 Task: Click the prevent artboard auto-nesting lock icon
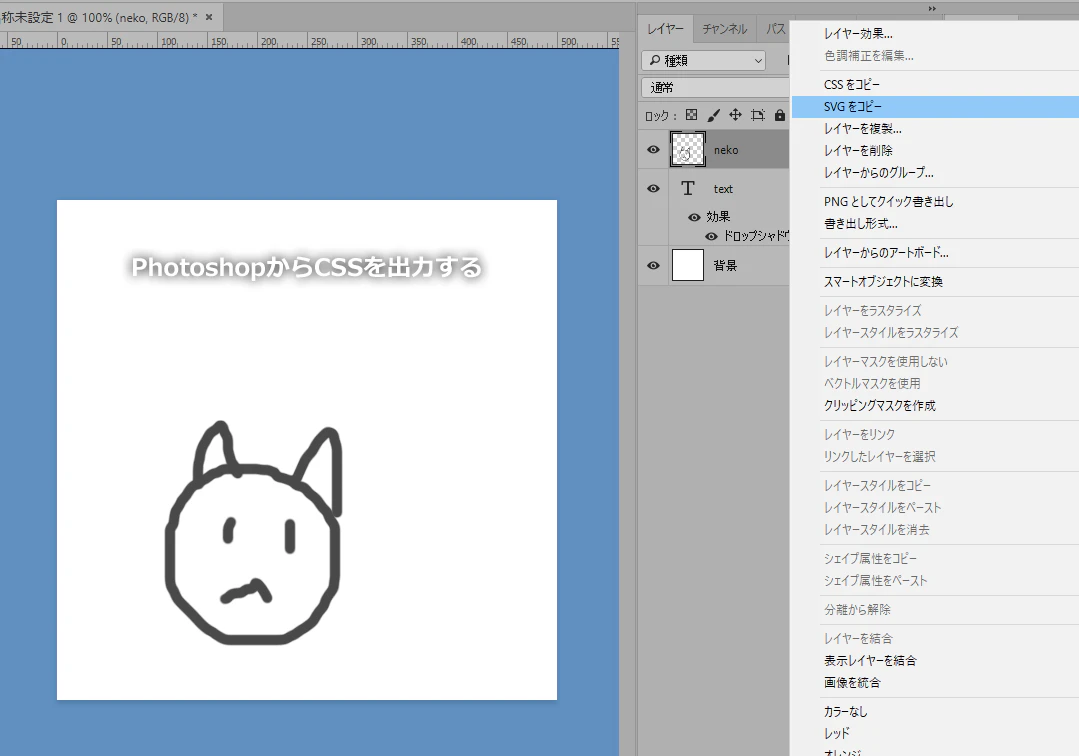758,115
